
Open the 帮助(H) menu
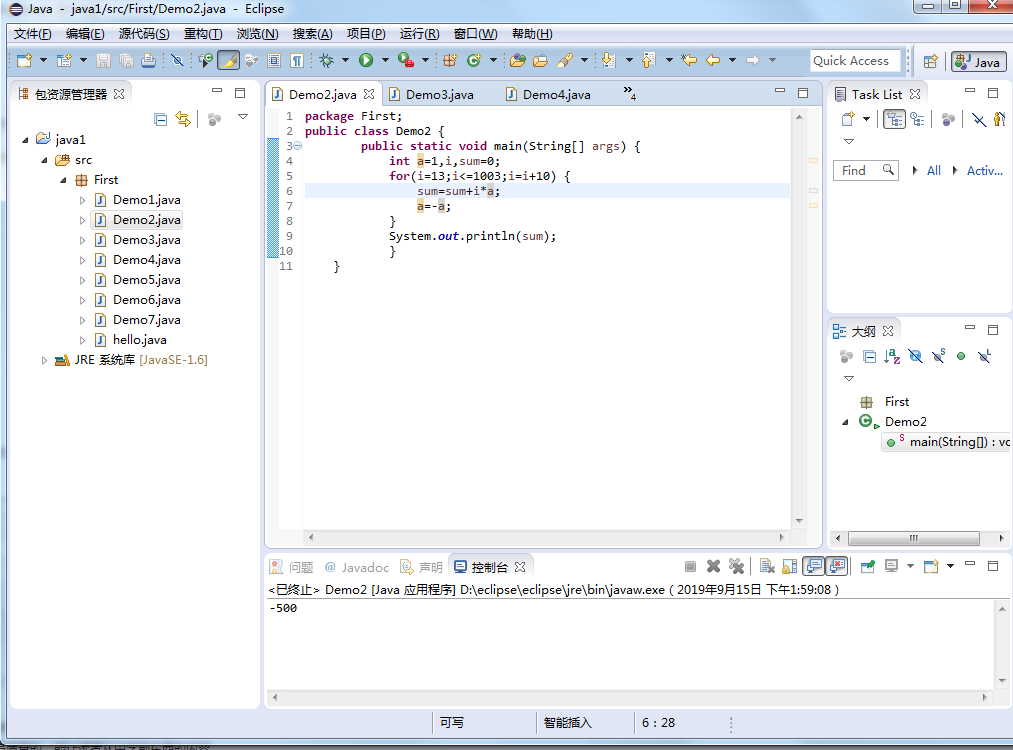(532, 34)
